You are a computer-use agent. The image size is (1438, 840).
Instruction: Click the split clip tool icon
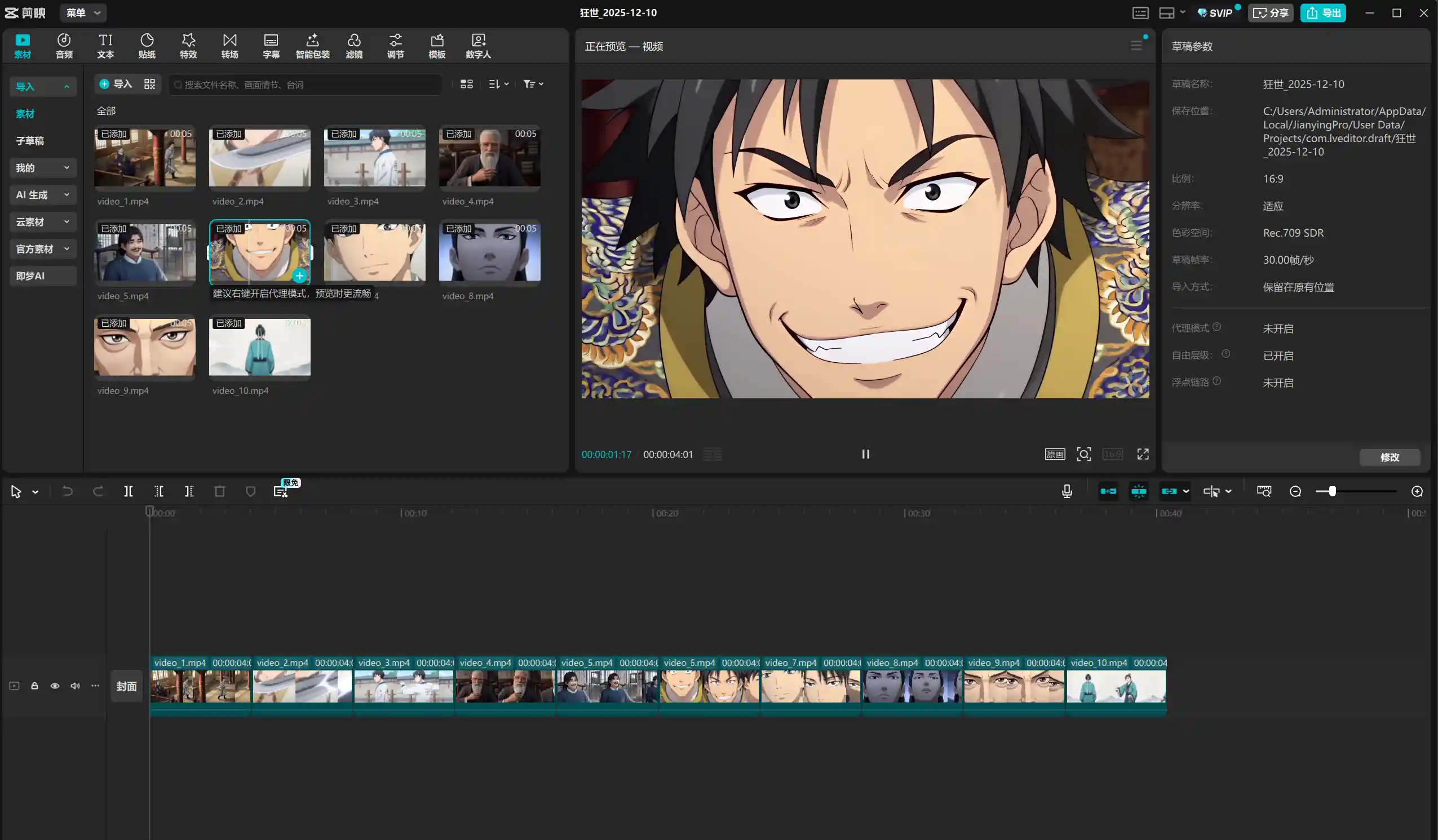tap(129, 492)
